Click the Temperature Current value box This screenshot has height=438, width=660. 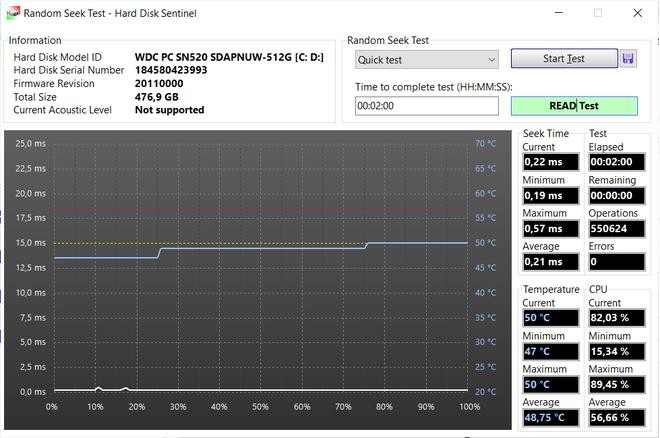pyautogui.click(x=549, y=318)
